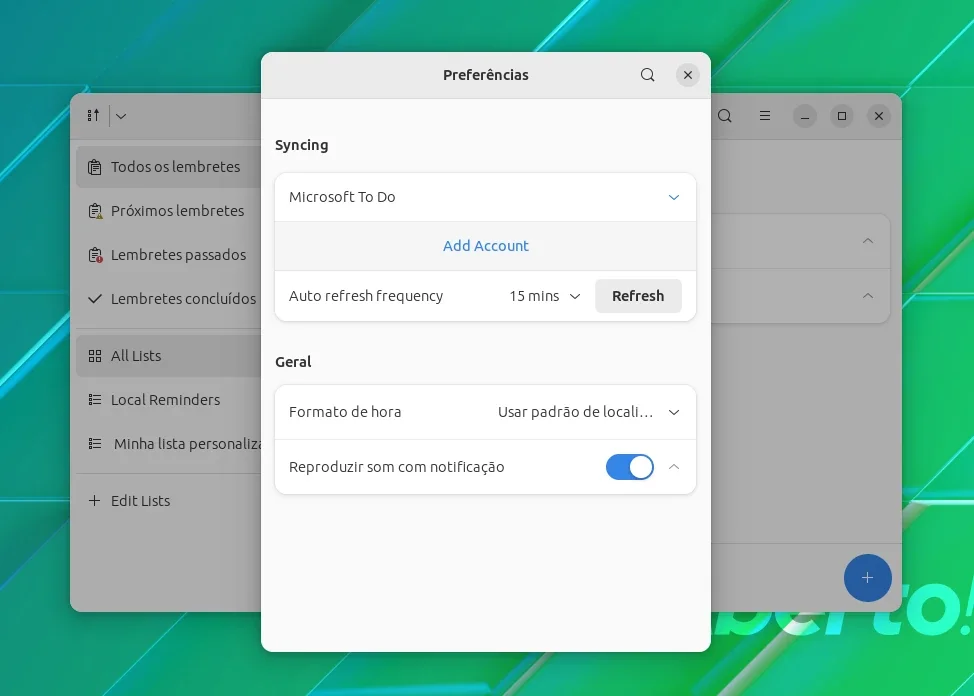Close the Preferências dialog
The image size is (974, 696).
[x=688, y=75]
